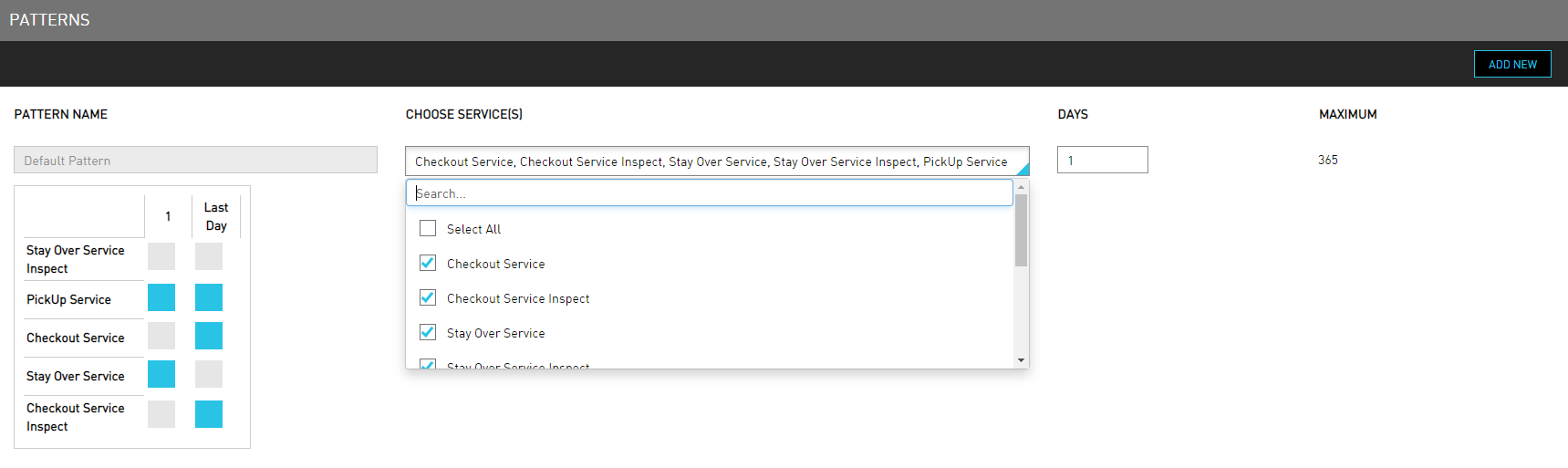Toggle PickUp Service Last Day cell
Image resolution: width=1568 pixels, height=468 pixels.
coord(209,297)
